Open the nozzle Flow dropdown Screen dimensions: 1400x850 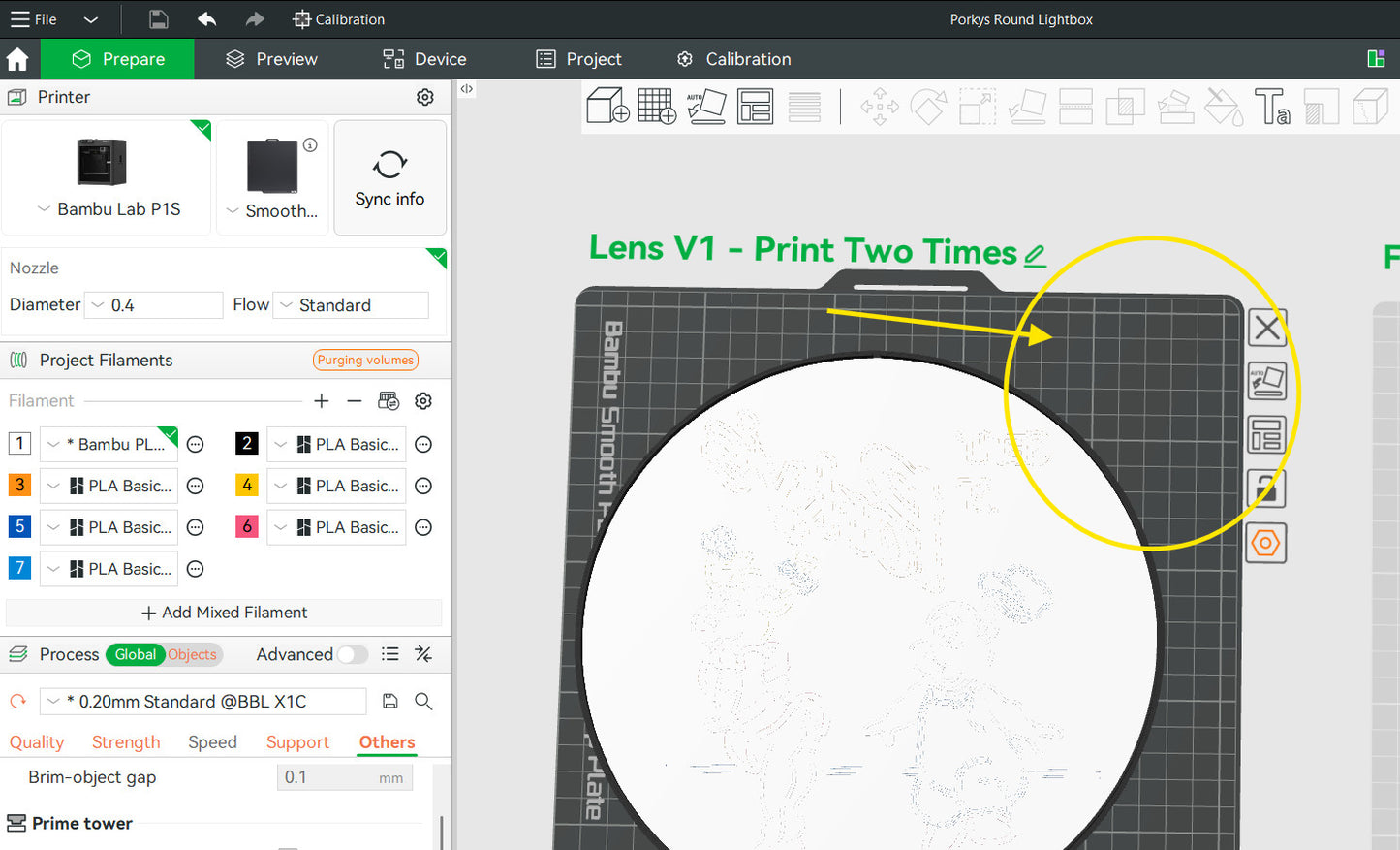pos(351,305)
